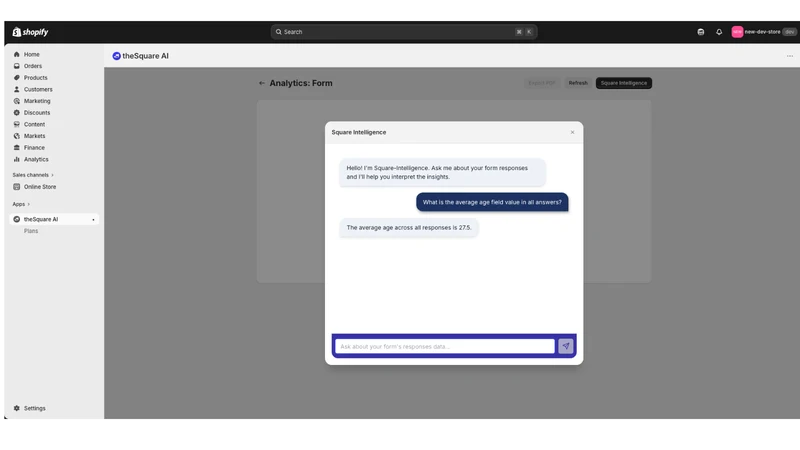Open the Plans sub-item
Image resolution: width=800 pixels, height=450 pixels.
[x=31, y=231]
